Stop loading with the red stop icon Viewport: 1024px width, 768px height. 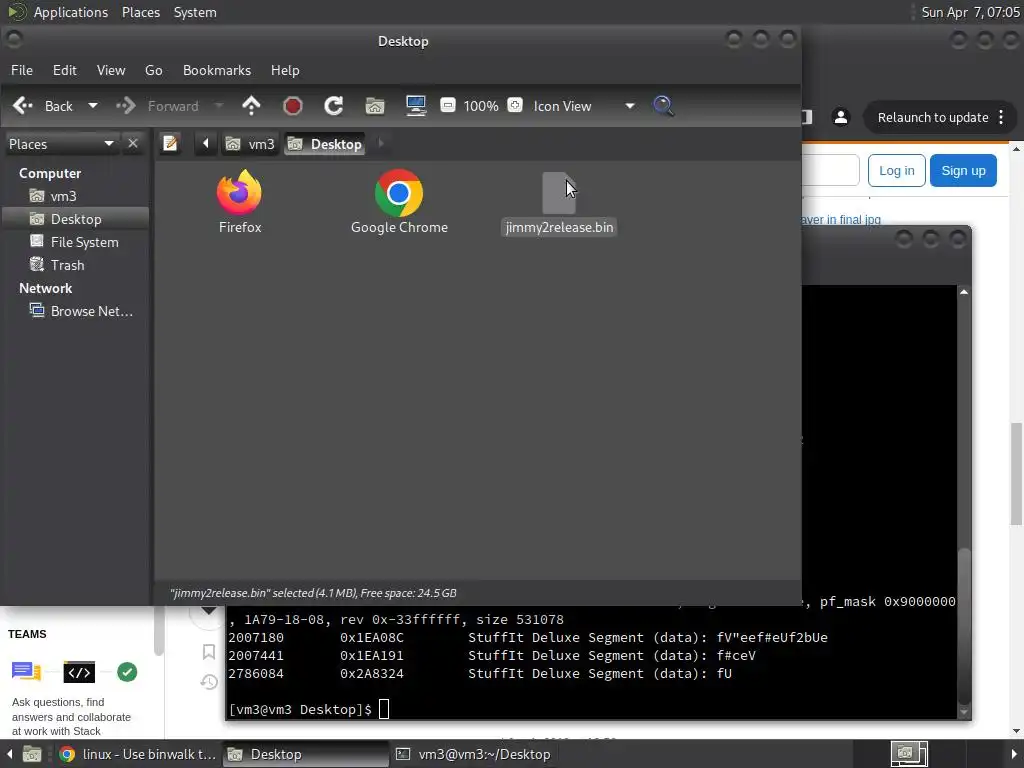(x=293, y=106)
